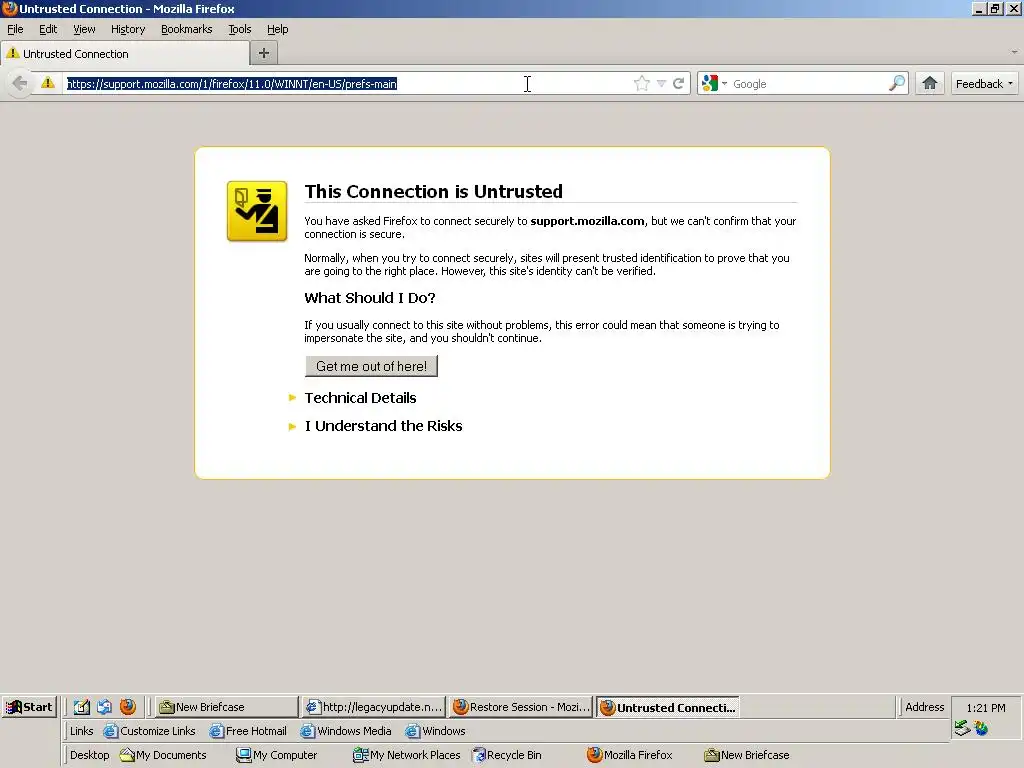Screen dimensions: 1024x768
Task: Click the Back arrow navigation button
Action: [20, 84]
